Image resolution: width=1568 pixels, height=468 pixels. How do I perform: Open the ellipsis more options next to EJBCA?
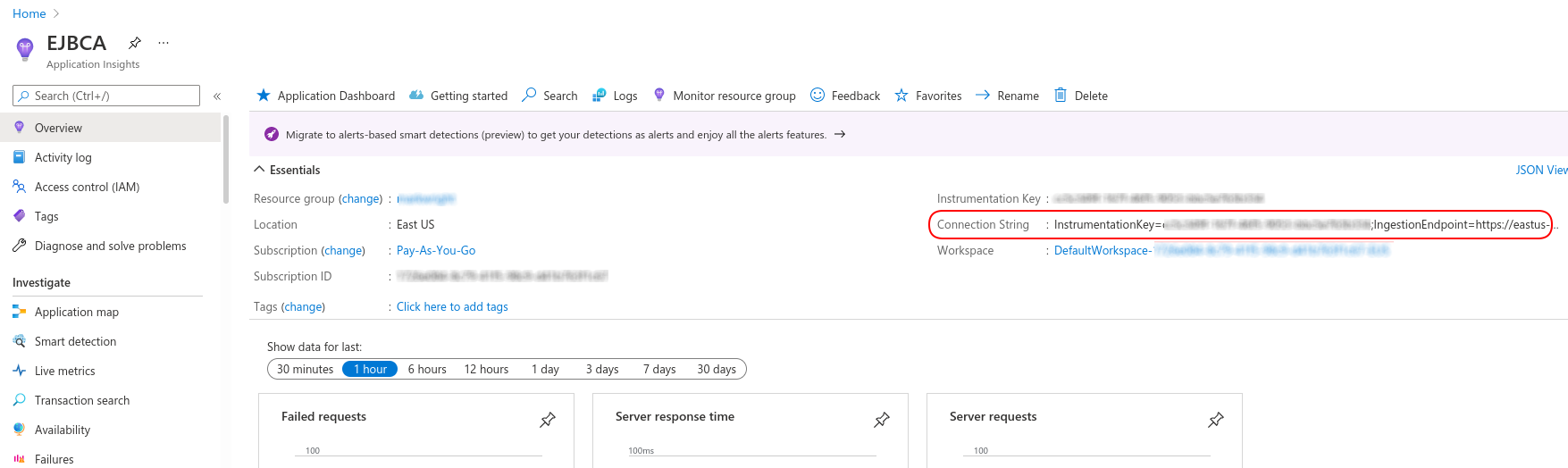pos(163,43)
